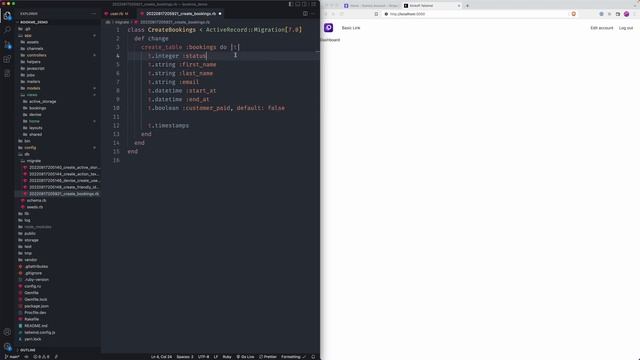Click the Spaces indentation in the status bar

pos(185,357)
